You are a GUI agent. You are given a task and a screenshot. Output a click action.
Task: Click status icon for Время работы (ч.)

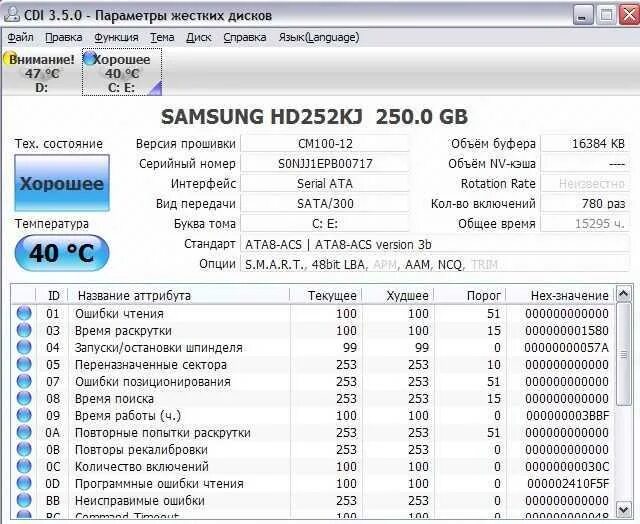[24, 415]
